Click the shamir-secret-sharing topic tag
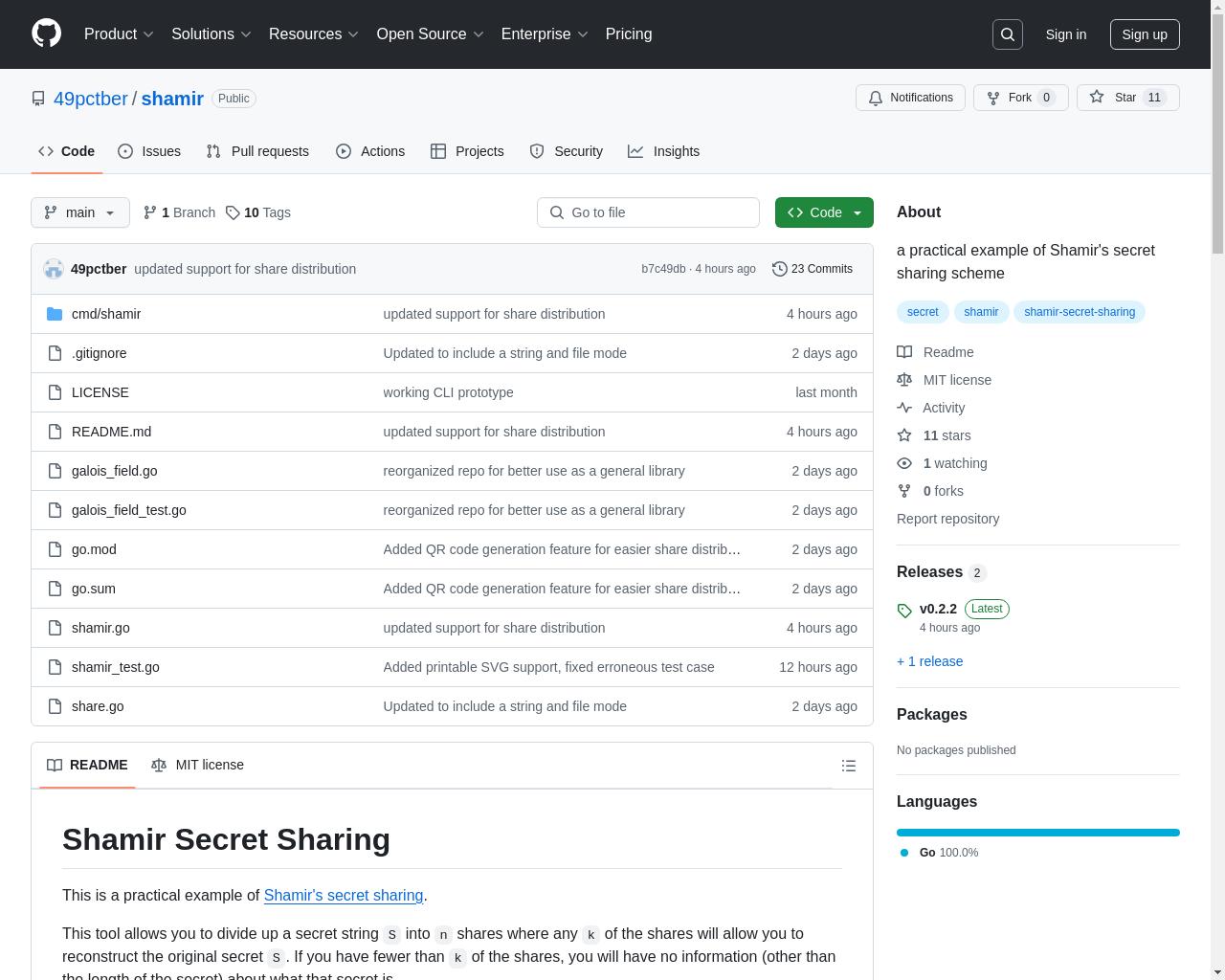 (1080, 312)
